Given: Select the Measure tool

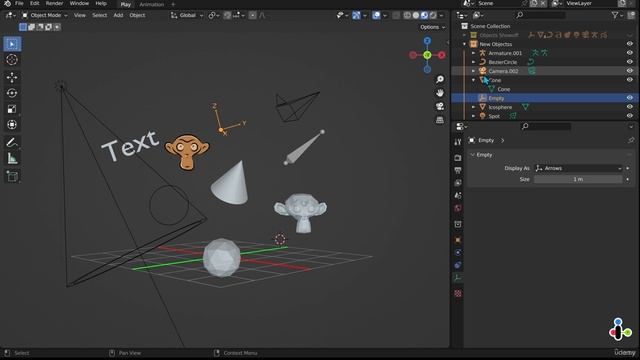Looking at the screenshot, I should click(x=12, y=158).
